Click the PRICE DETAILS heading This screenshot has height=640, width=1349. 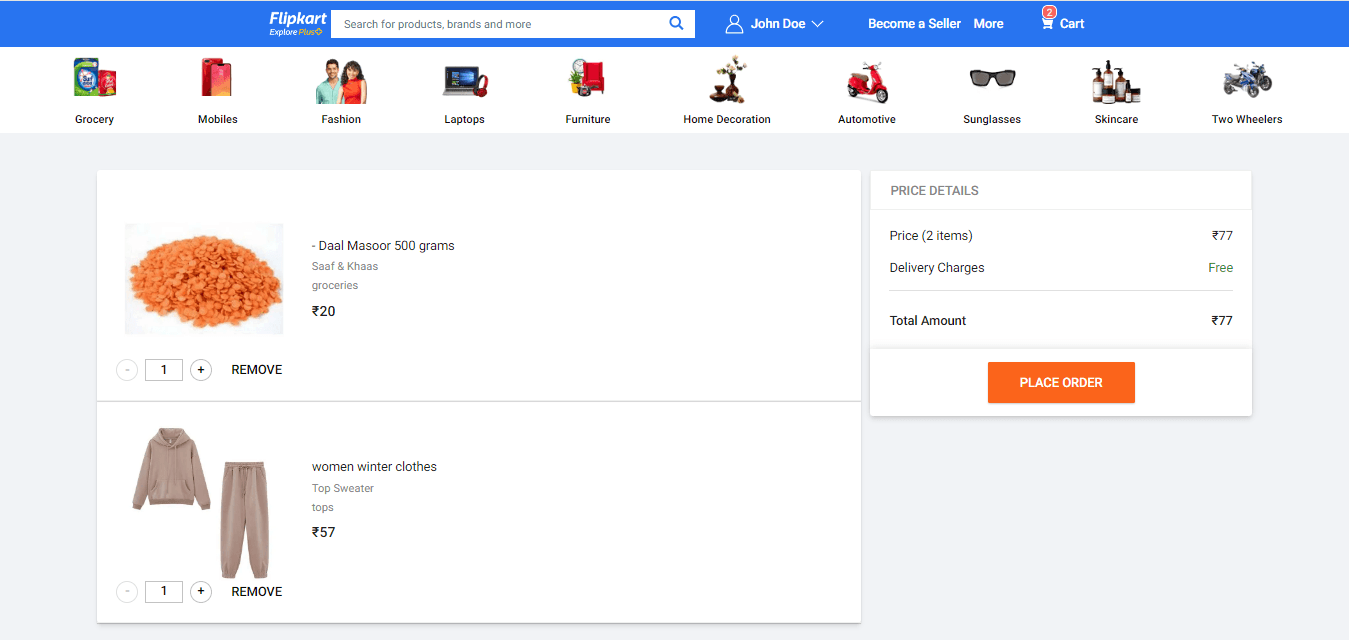(x=934, y=191)
